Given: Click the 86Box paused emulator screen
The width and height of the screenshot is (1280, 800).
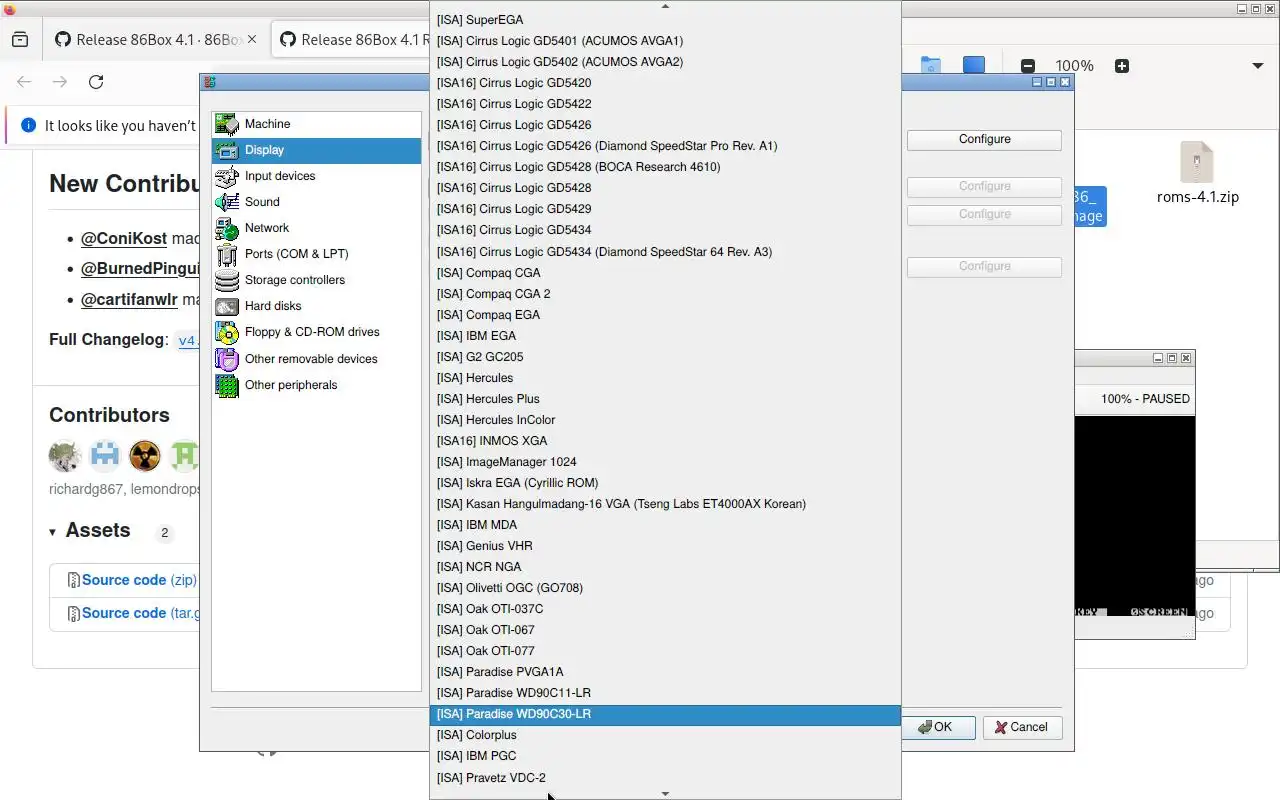Looking at the screenshot, I should coord(1135,516).
